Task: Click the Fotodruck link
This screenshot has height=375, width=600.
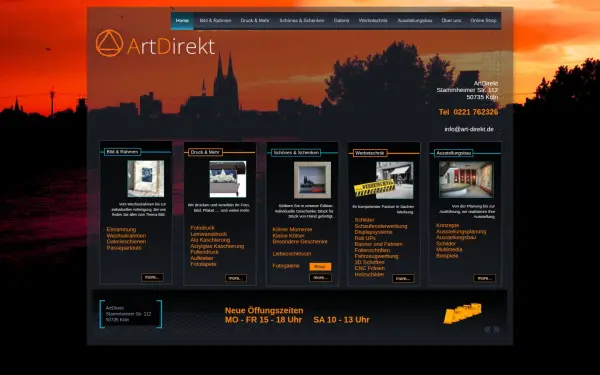Action: pyautogui.click(x=202, y=228)
